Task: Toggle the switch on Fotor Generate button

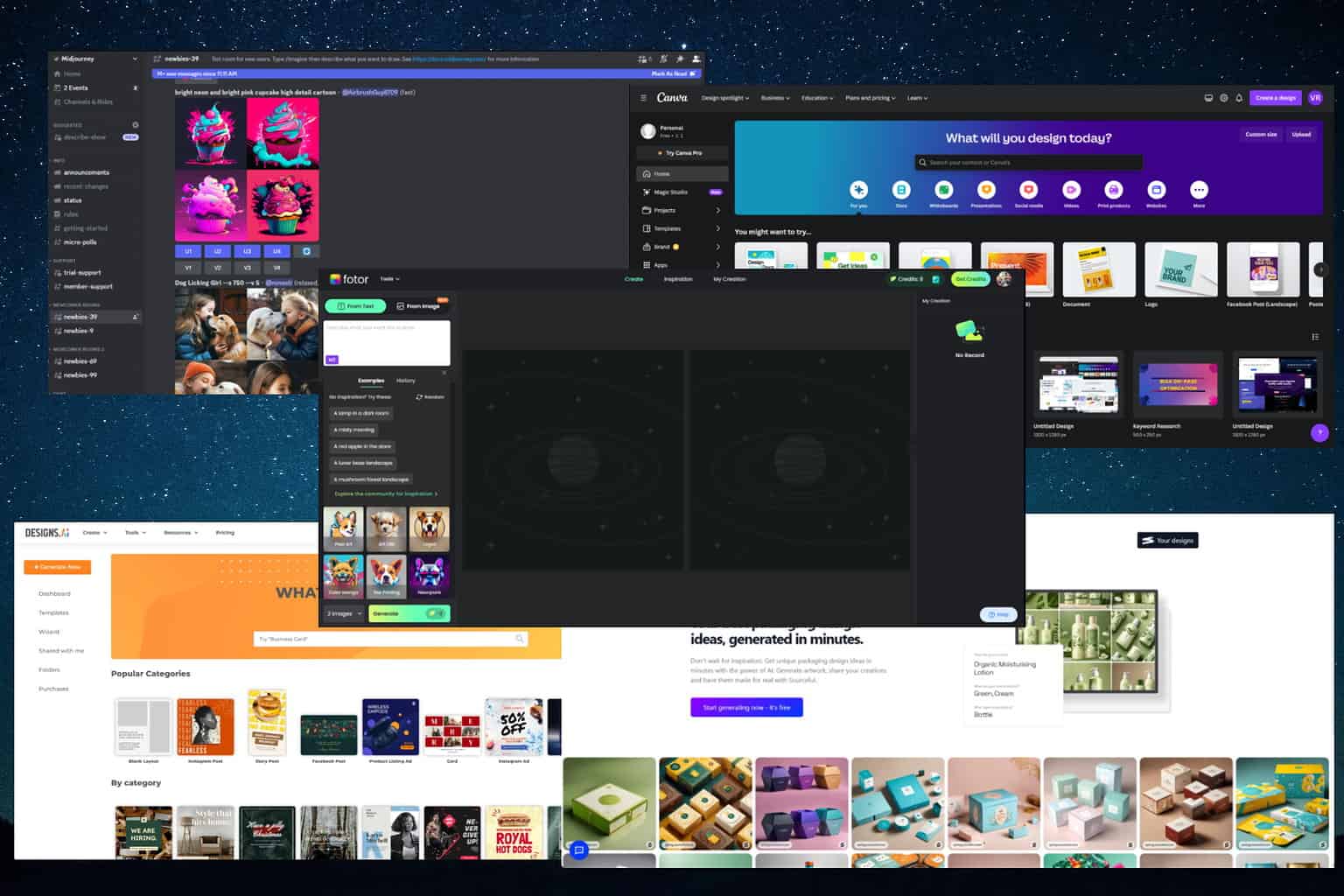Action: point(435,613)
